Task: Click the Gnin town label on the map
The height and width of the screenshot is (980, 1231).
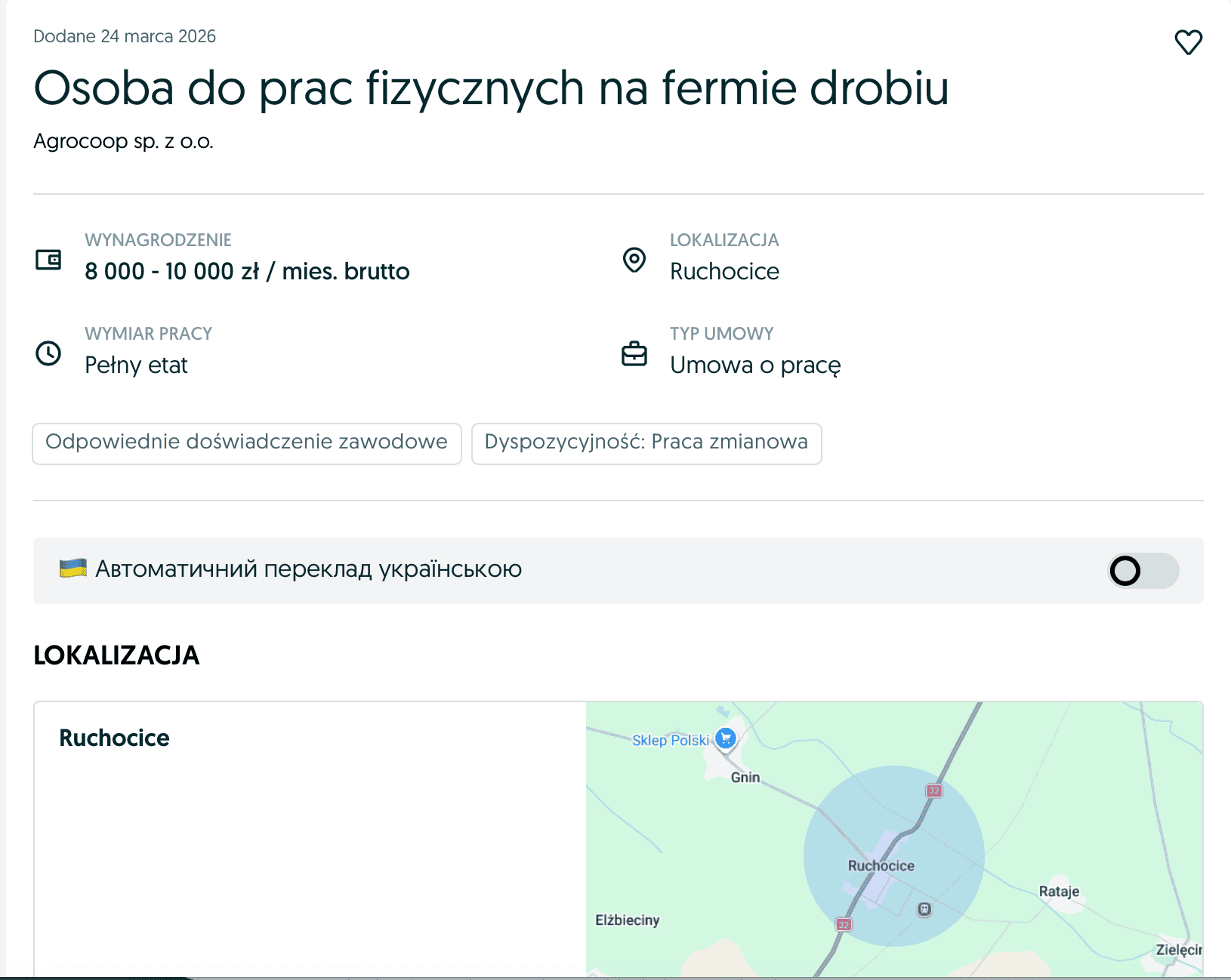Action: coord(744,777)
